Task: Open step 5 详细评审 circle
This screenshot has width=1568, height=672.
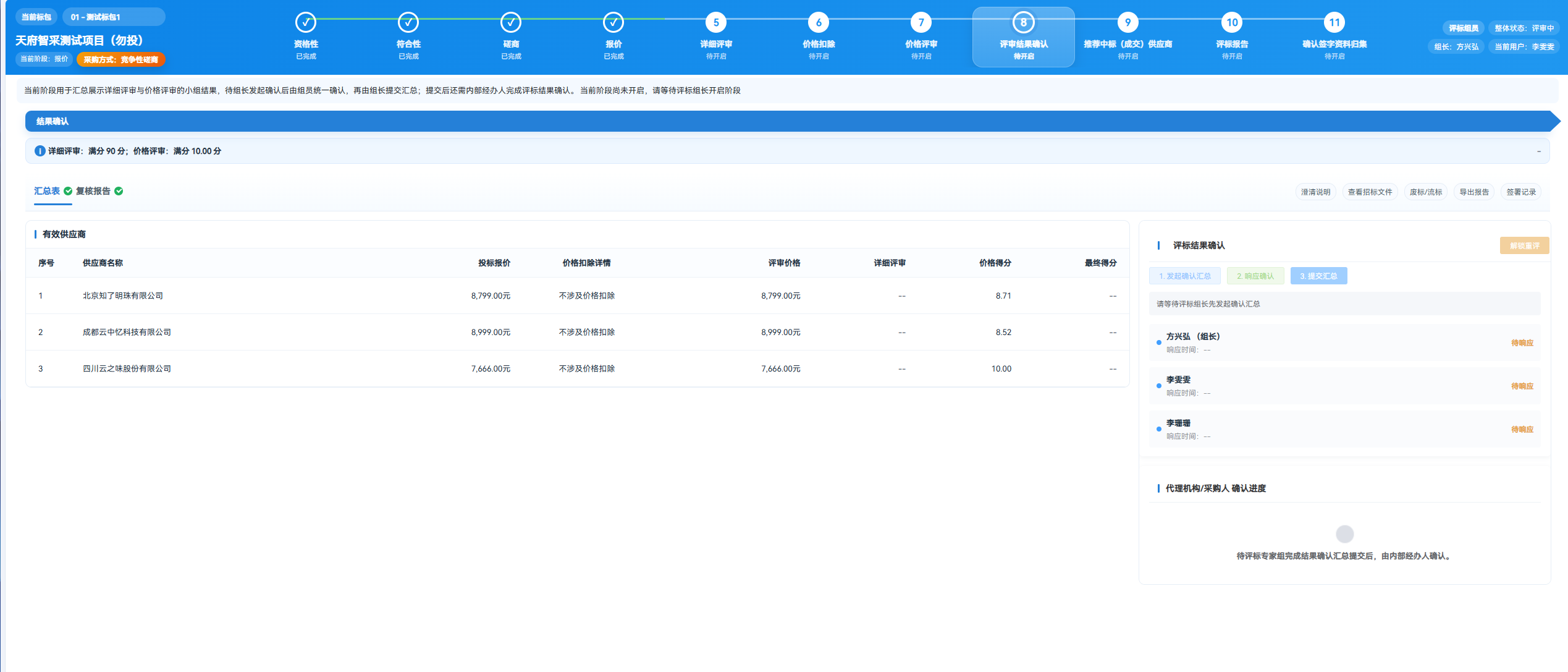Action: pyautogui.click(x=716, y=23)
